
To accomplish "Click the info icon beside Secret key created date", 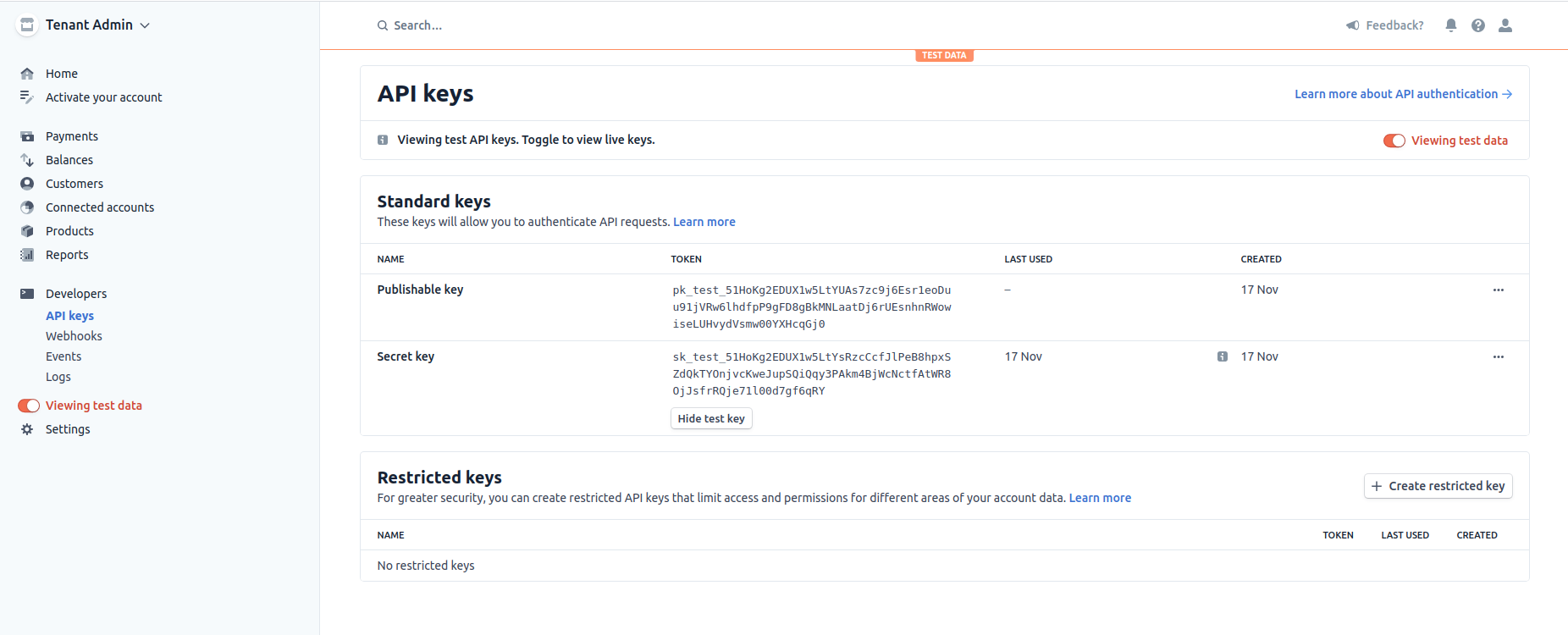I will tap(1223, 356).
